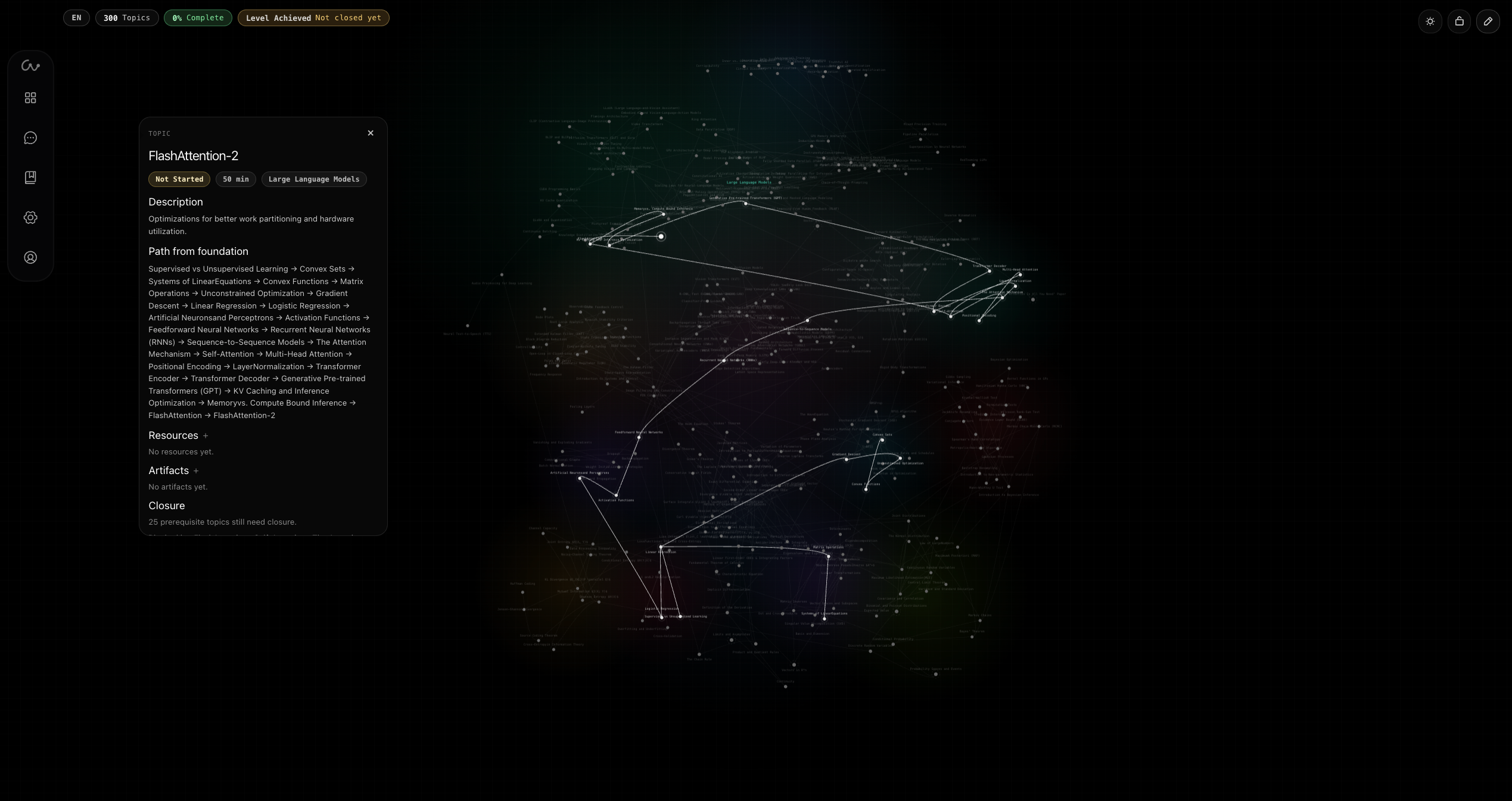Select the Generative Pre-trained Transformers (GPT) node
1512x801 pixels.
coord(745,203)
